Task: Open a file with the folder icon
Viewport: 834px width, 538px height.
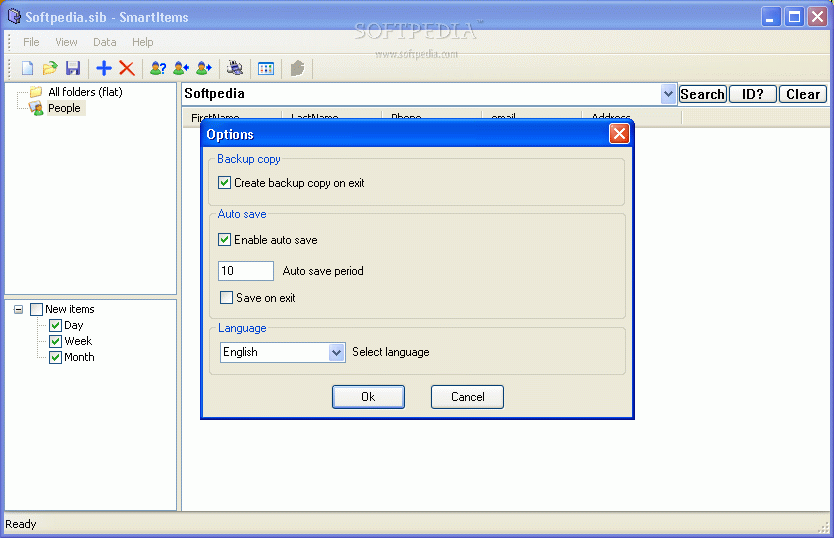Action: (x=50, y=68)
